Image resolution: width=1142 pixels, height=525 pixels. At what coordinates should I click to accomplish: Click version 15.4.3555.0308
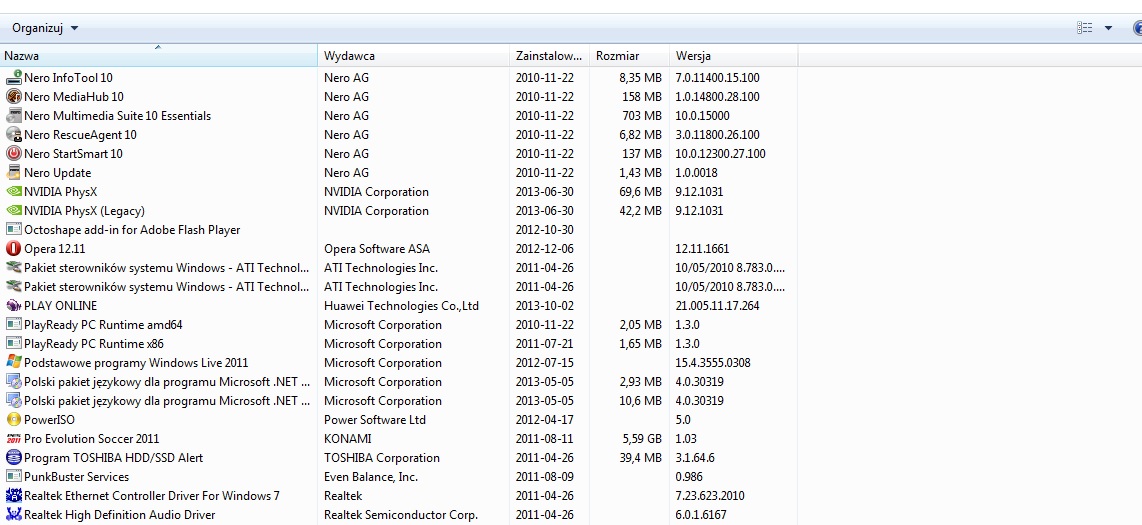click(x=713, y=363)
